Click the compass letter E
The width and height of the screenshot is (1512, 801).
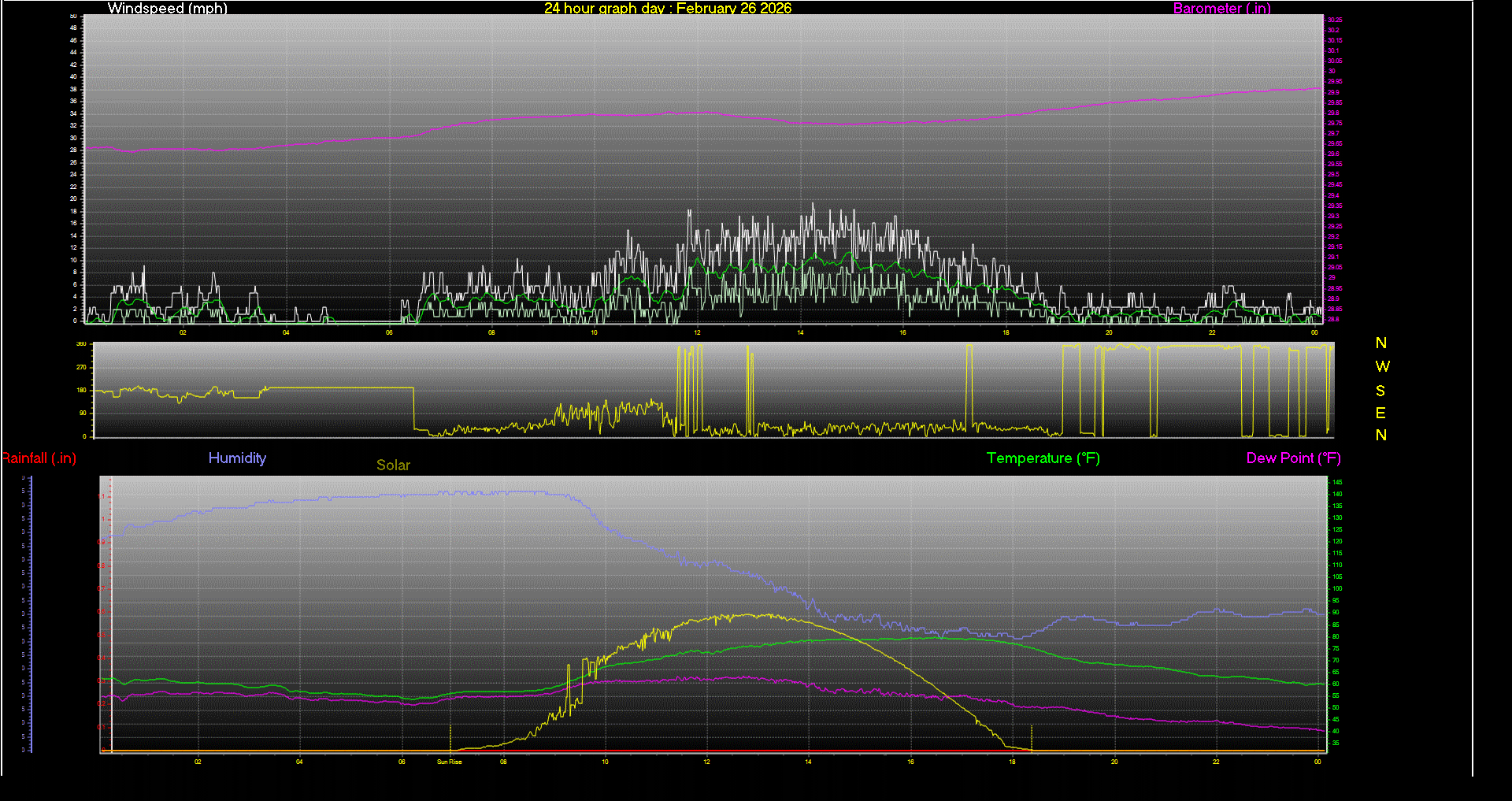click(1380, 412)
